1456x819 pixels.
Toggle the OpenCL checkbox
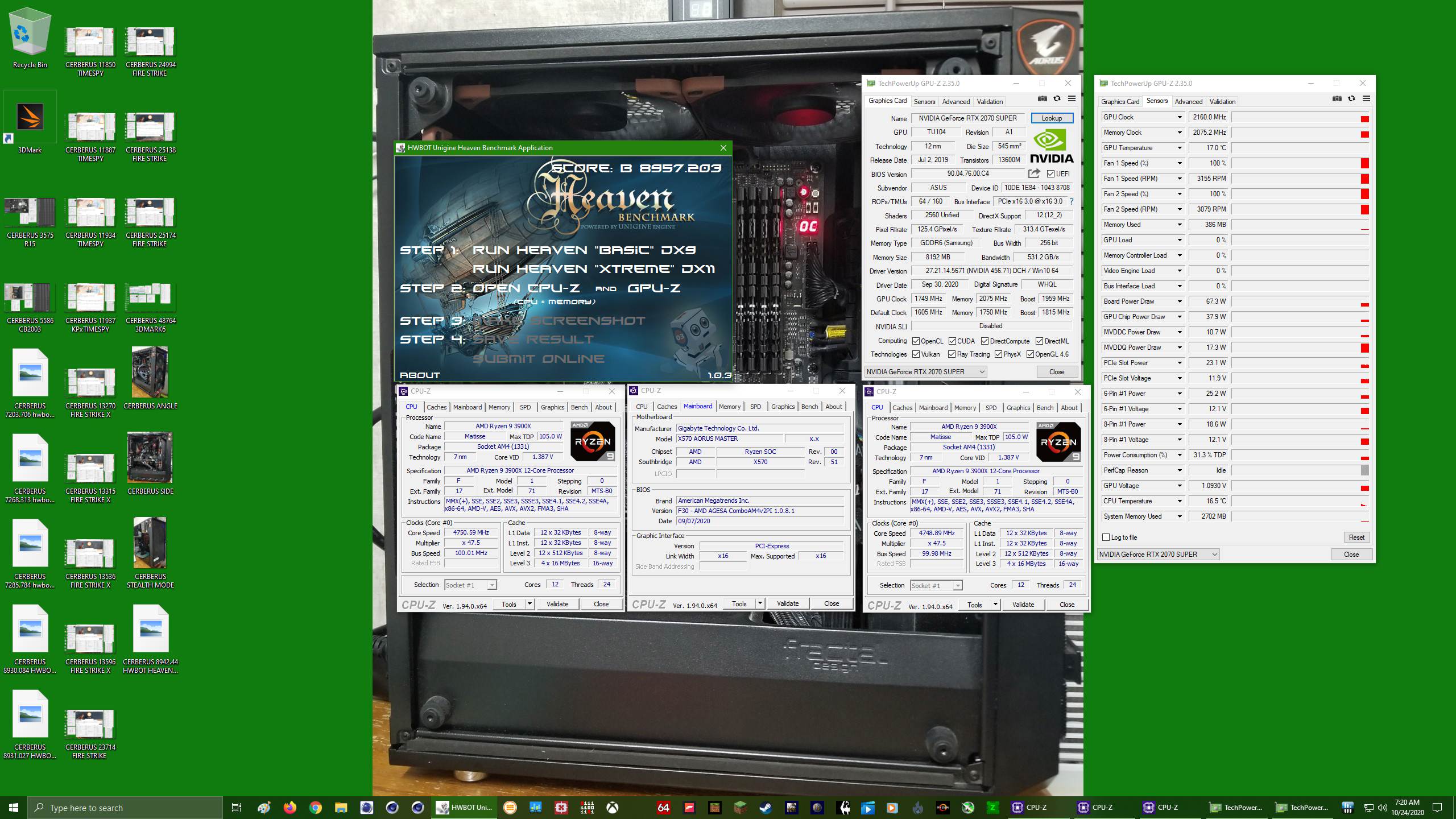point(916,341)
